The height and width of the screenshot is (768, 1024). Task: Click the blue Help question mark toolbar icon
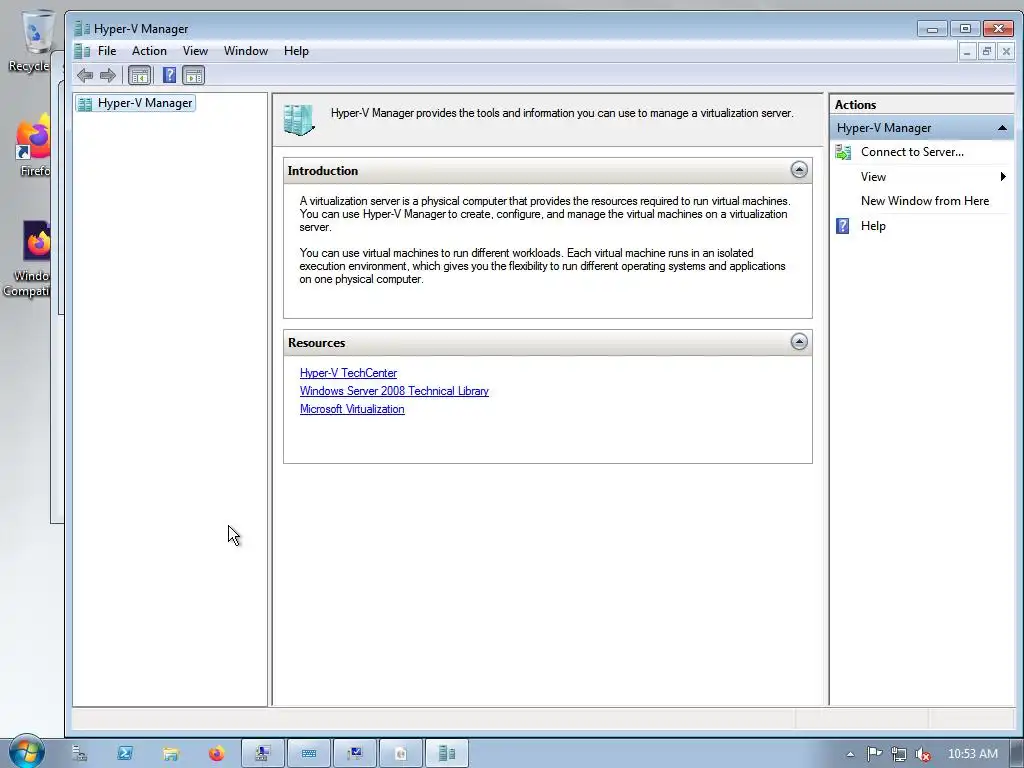click(x=169, y=75)
